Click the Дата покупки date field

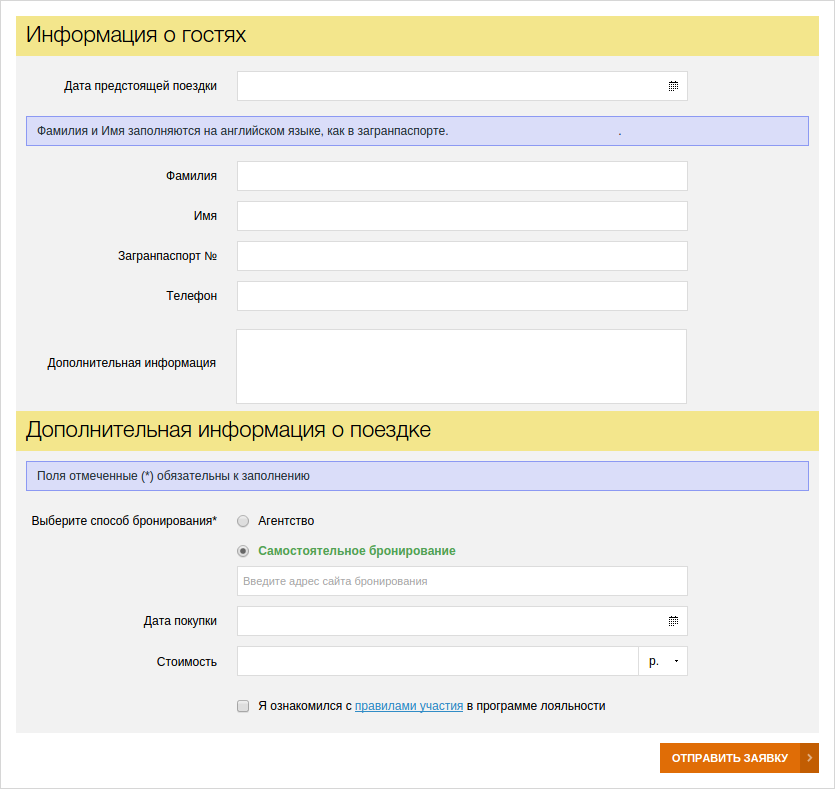click(462, 621)
